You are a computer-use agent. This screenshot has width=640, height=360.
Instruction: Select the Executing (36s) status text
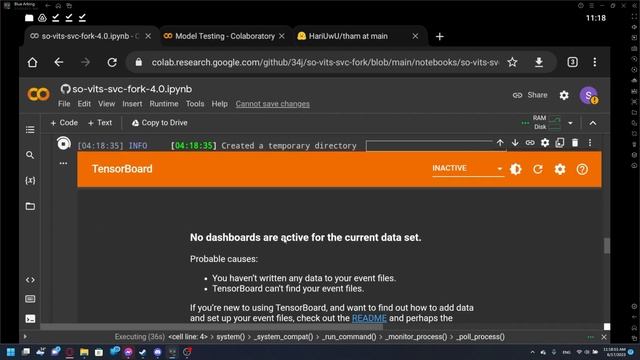coord(139,337)
